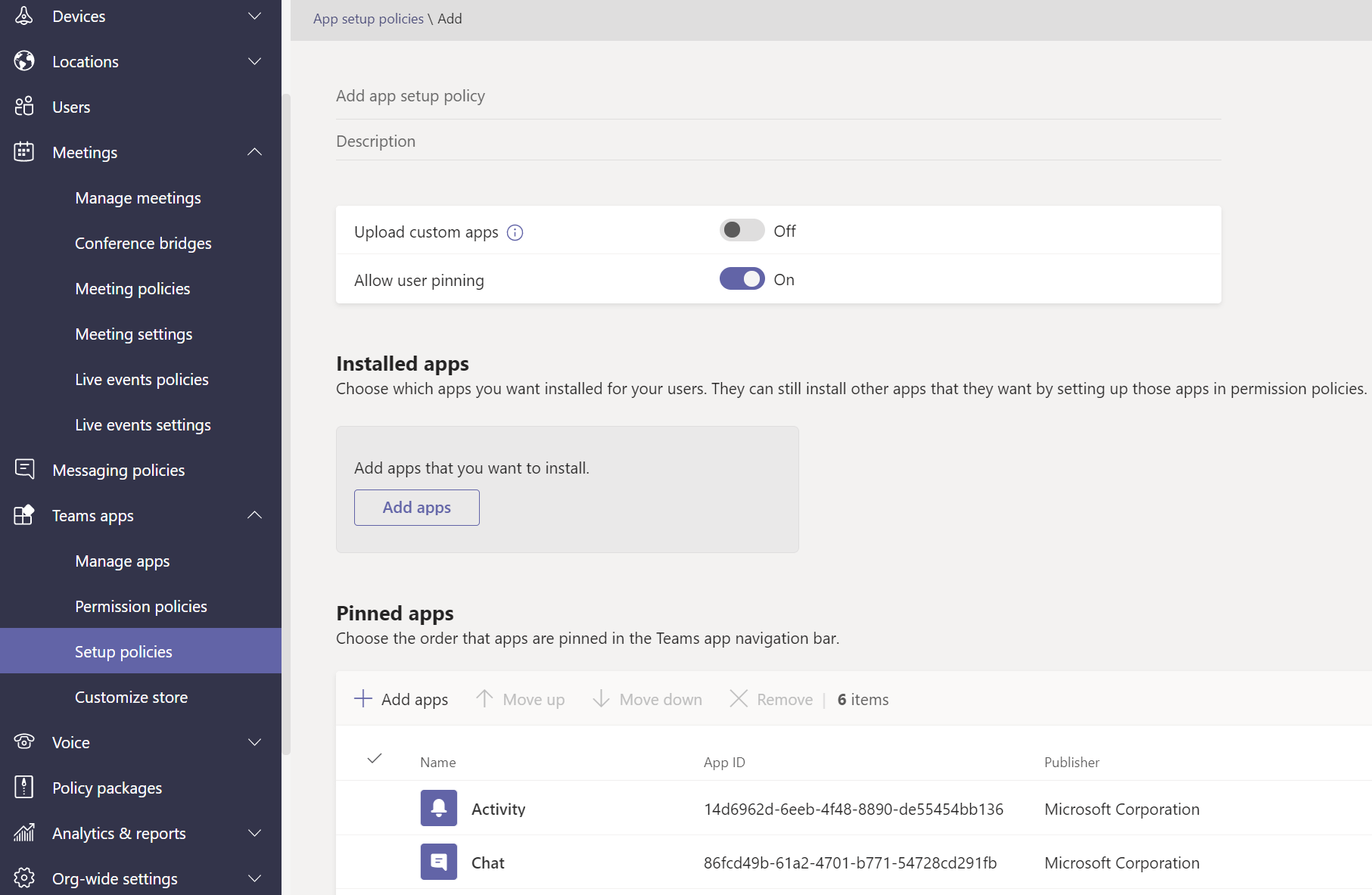Select the Locations globe icon
The width and height of the screenshot is (1372, 895).
[x=23, y=61]
